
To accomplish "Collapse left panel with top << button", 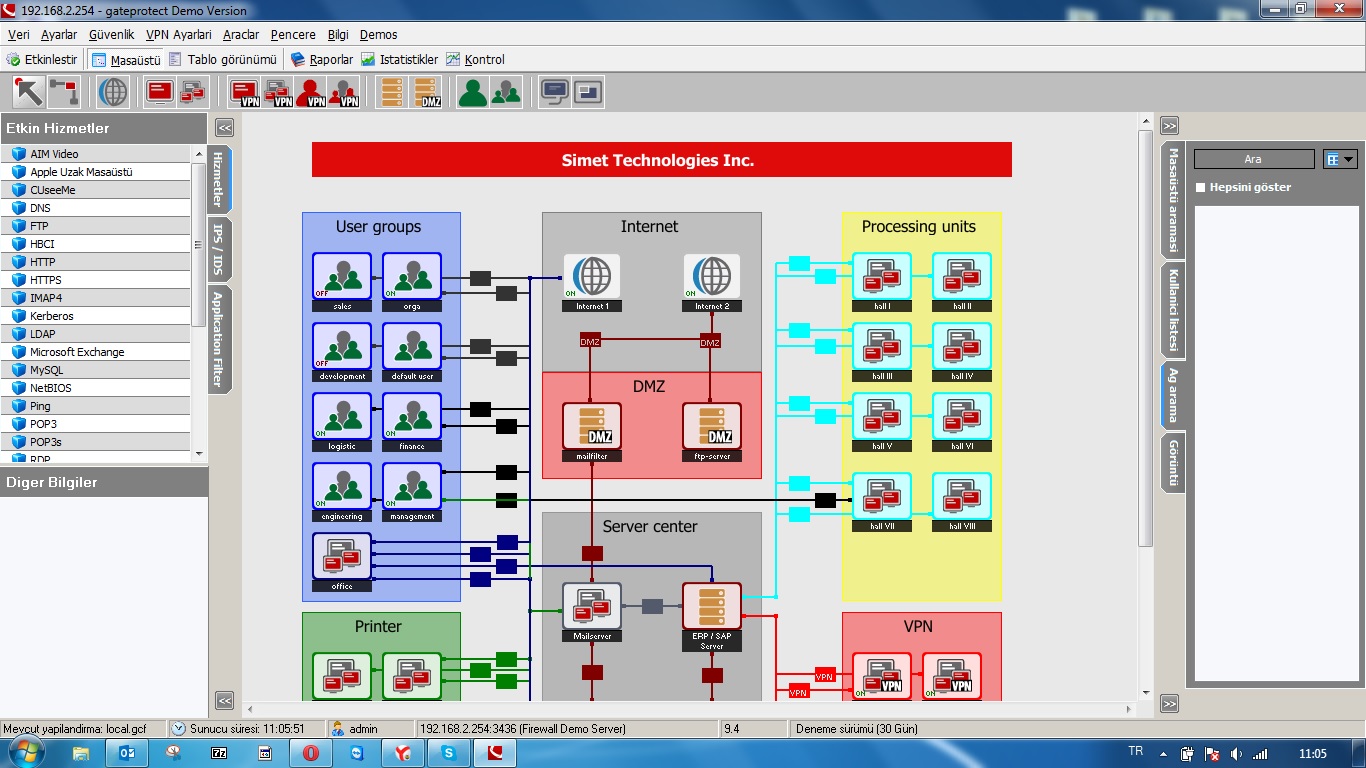I will [x=224, y=127].
